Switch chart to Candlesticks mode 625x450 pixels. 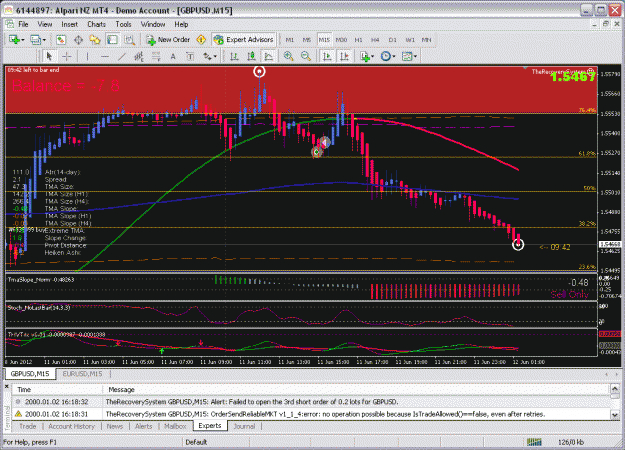click(x=251, y=57)
